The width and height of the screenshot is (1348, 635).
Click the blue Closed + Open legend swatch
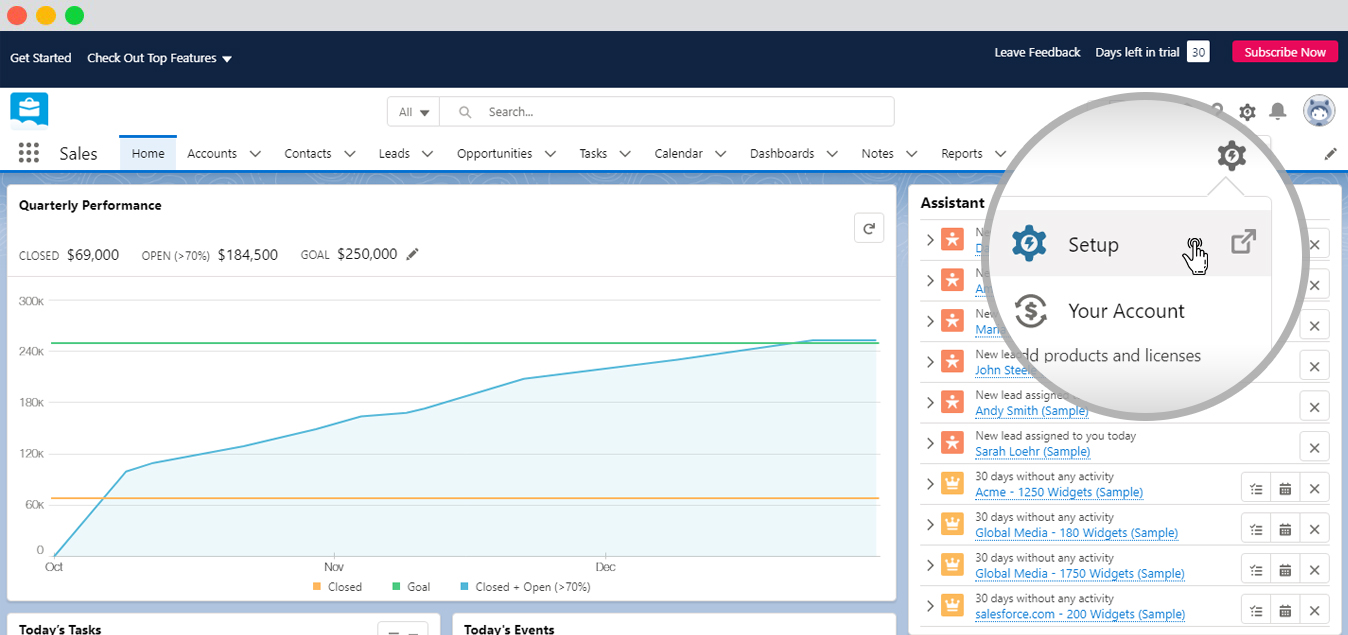tap(464, 587)
